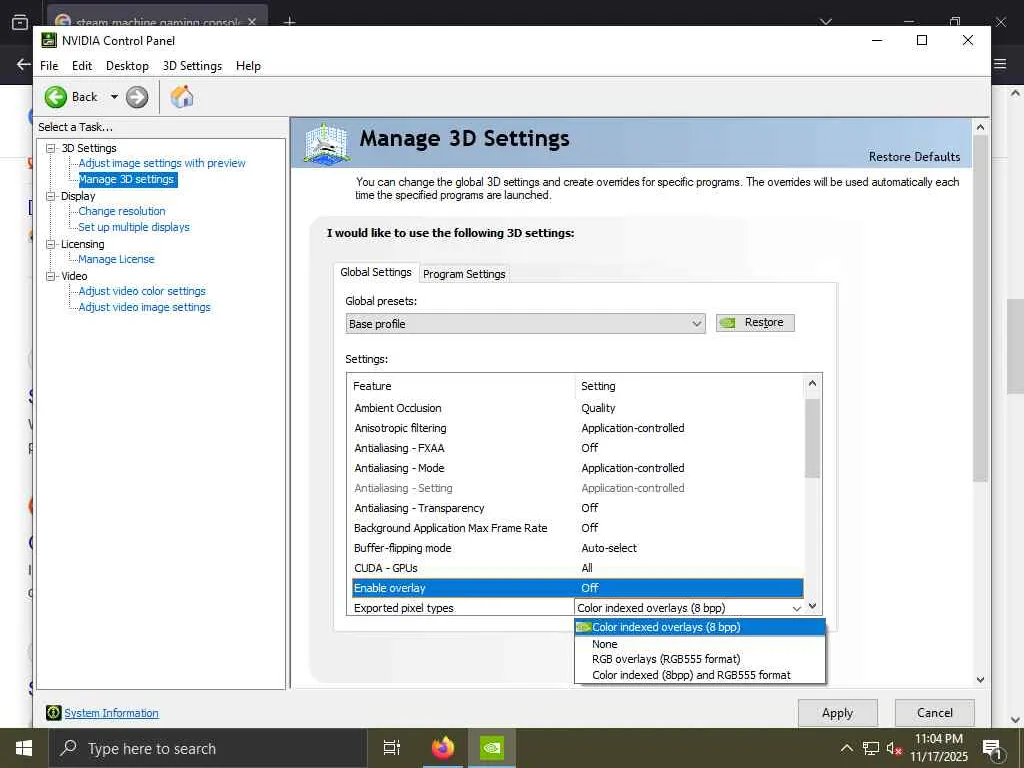The image size is (1024, 768).
Task: Click the Restore button
Action: click(755, 323)
